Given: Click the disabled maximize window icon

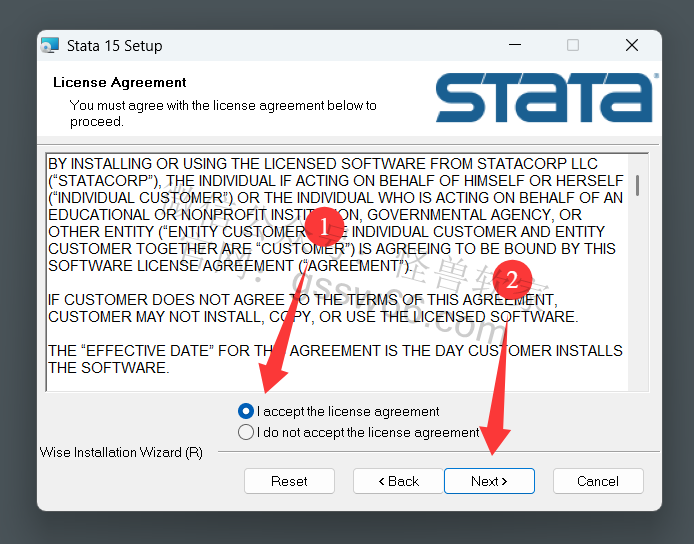Looking at the screenshot, I should (x=573, y=45).
